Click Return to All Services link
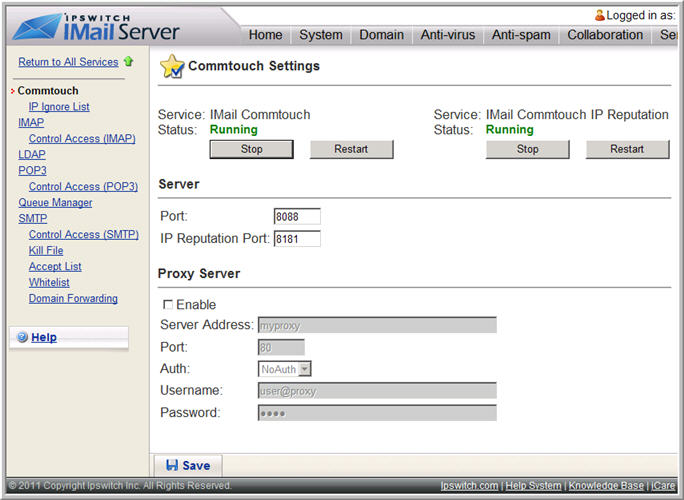This screenshot has width=684, height=500. (68, 62)
